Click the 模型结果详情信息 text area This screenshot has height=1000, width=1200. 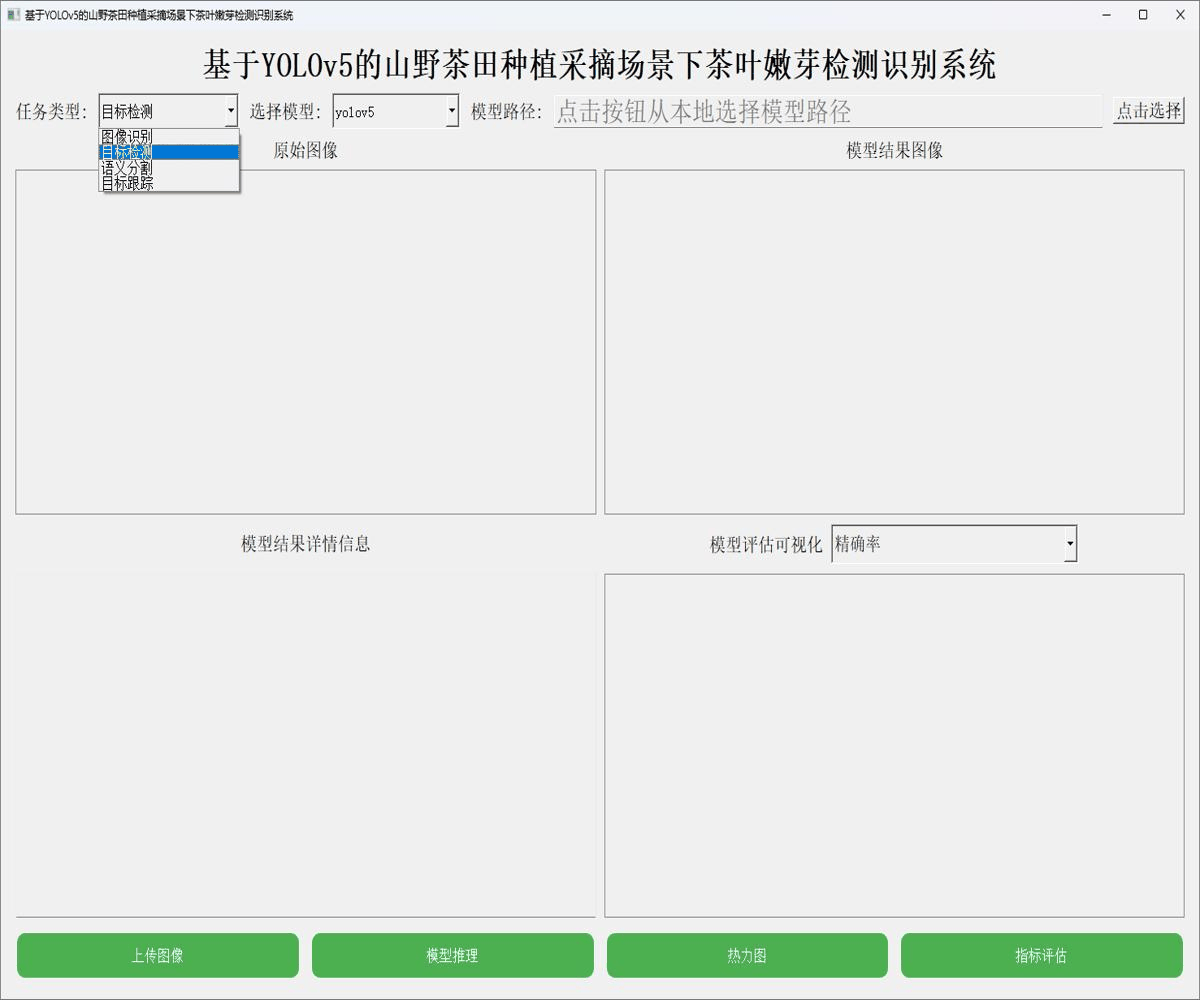coord(306,745)
